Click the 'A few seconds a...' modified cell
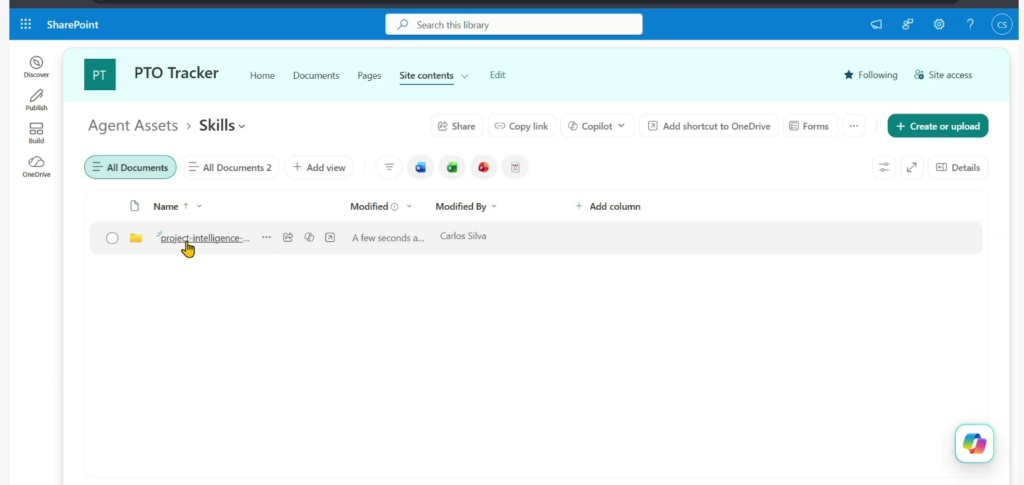The image size is (1024, 485). [x=388, y=238]
